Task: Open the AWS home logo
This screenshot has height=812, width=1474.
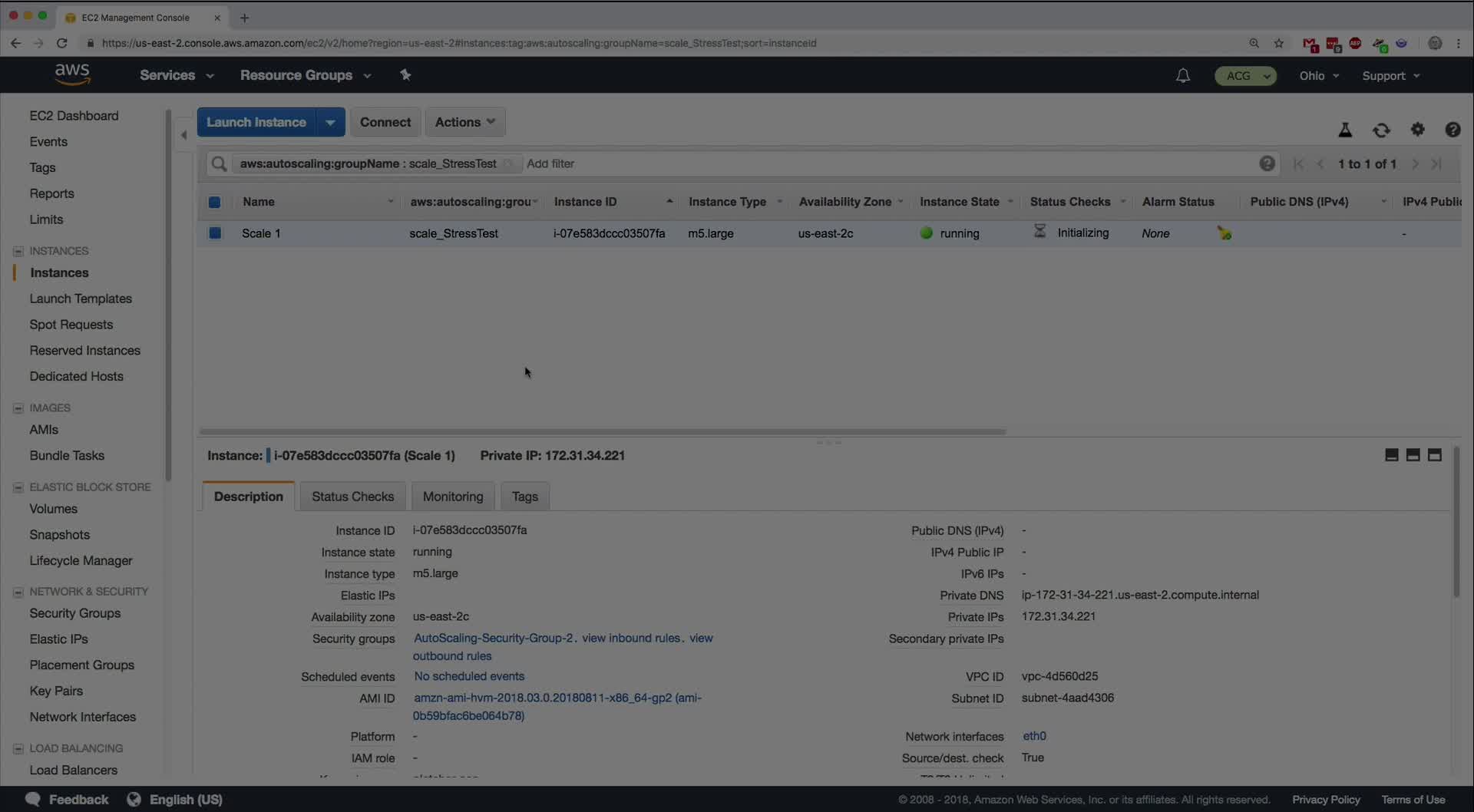Action: click(x=72, y=74)
